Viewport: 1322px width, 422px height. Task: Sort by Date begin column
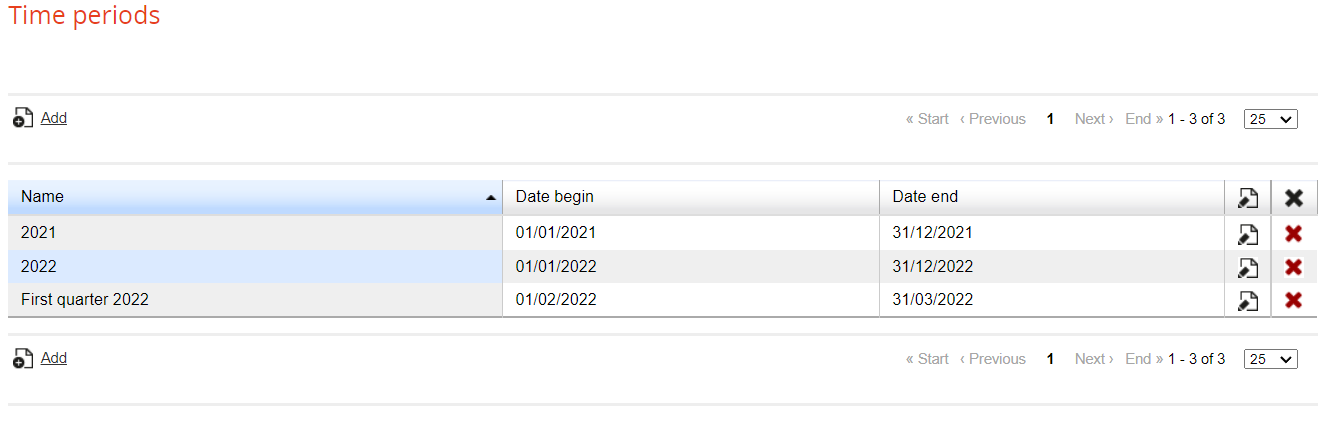tap(554, 197)
